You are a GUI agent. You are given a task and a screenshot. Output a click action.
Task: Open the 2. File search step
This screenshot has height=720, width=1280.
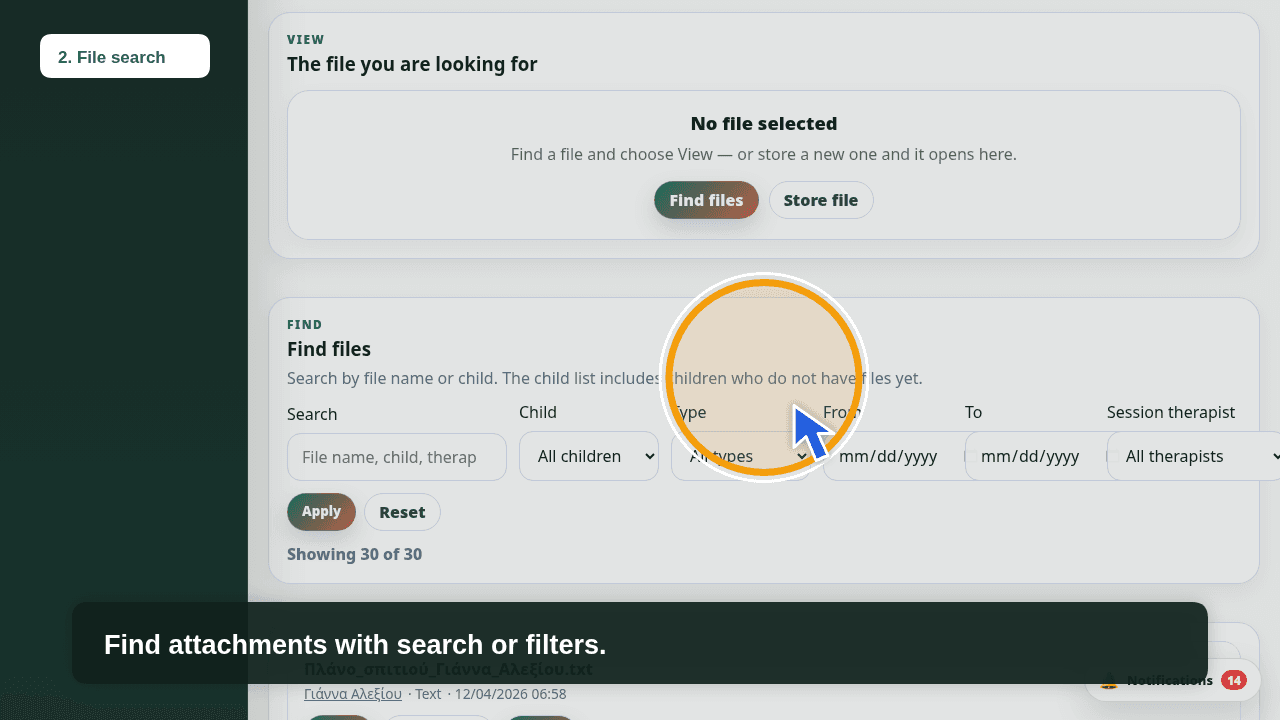(125, 56)
